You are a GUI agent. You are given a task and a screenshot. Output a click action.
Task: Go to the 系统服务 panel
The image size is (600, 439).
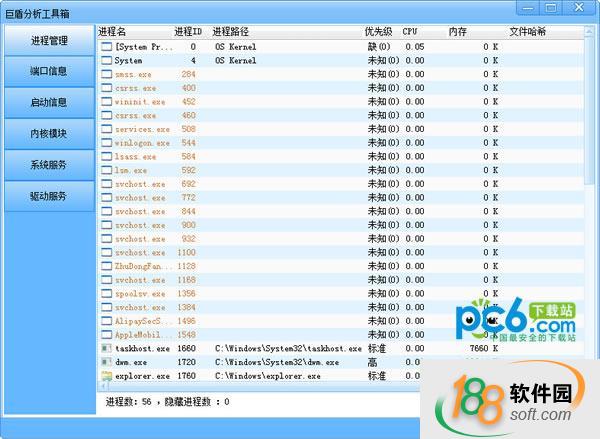tap(49, 165)
